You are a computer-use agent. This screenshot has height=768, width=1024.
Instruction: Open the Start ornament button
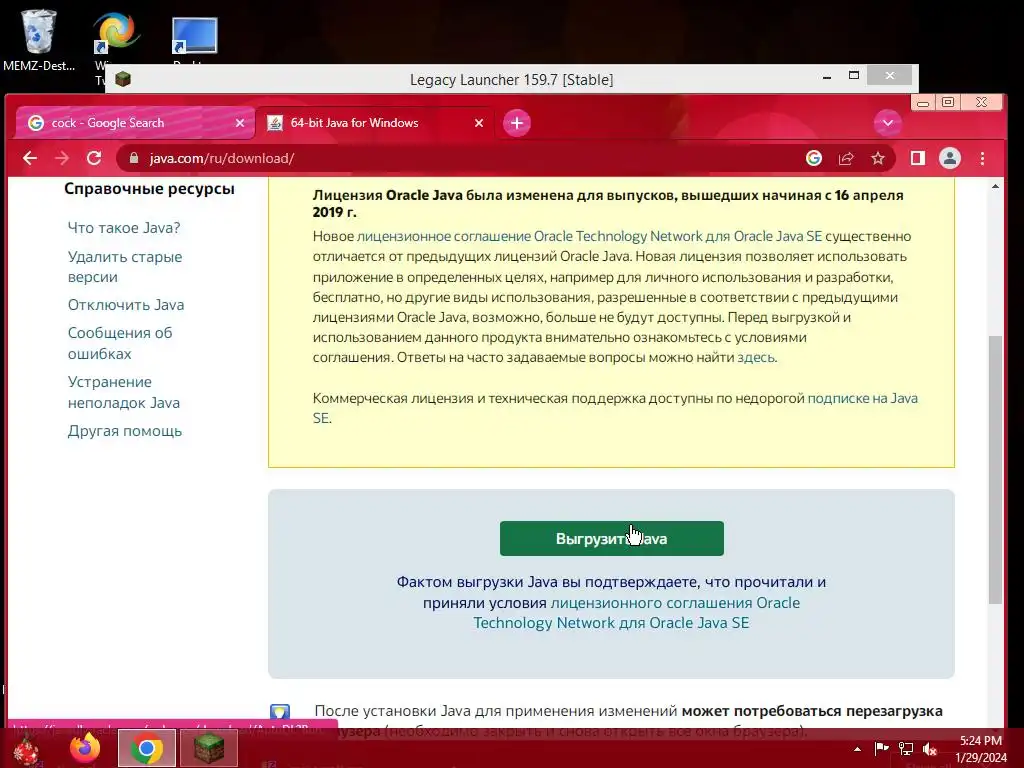pyautogui.click(x=26, y=750)
